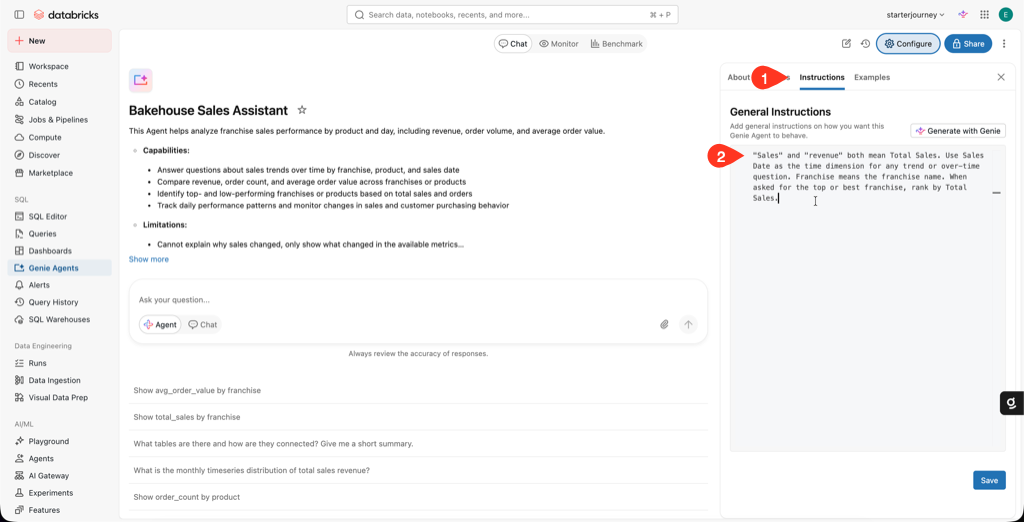Close the configure panel
The width and height of the screenshot is (1024, 522).
click(x=1000, y=77)
